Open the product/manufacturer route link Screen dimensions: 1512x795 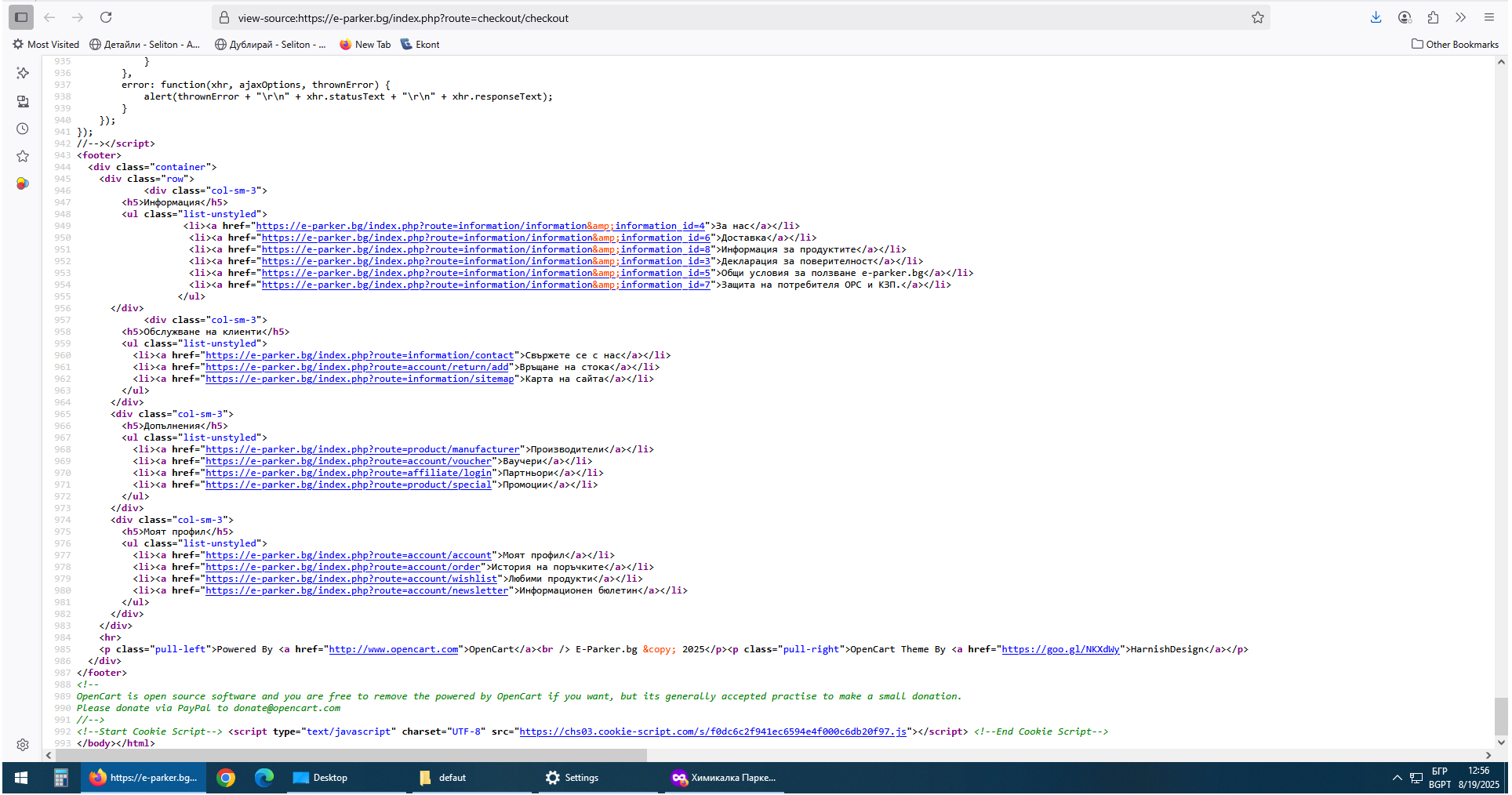coord(362,449)
